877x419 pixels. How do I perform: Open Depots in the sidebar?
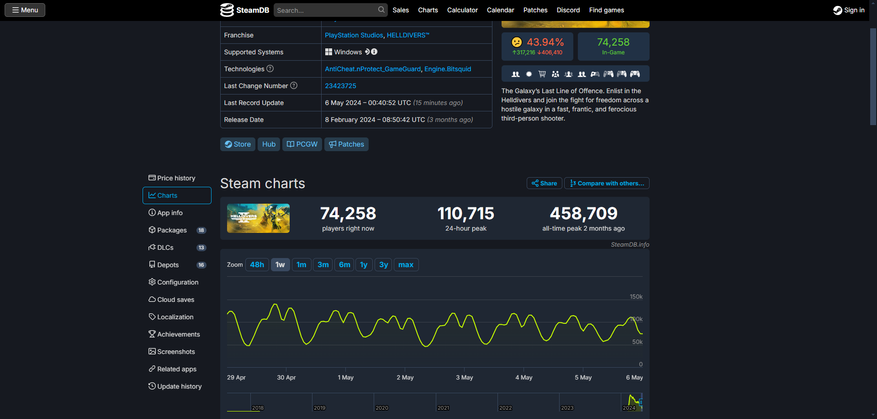click(177, 265)
